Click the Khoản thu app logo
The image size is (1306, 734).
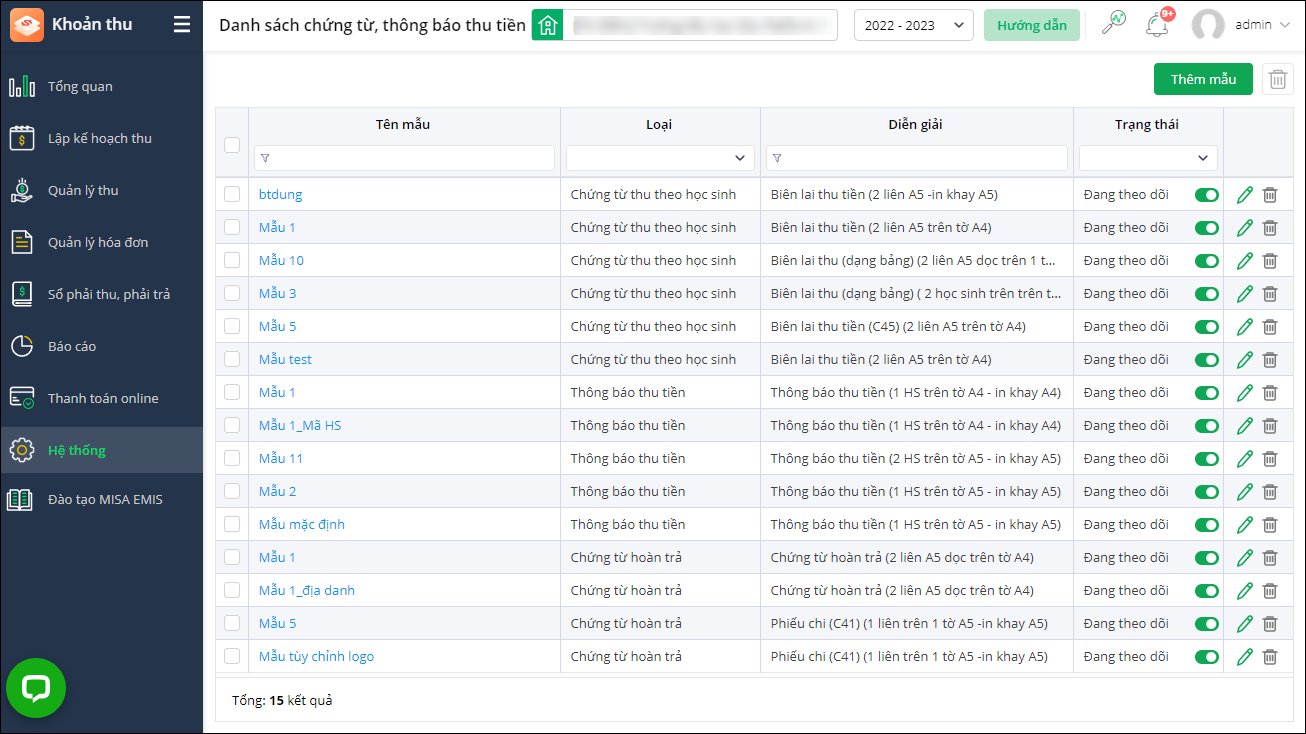click(x=27, y=25)
